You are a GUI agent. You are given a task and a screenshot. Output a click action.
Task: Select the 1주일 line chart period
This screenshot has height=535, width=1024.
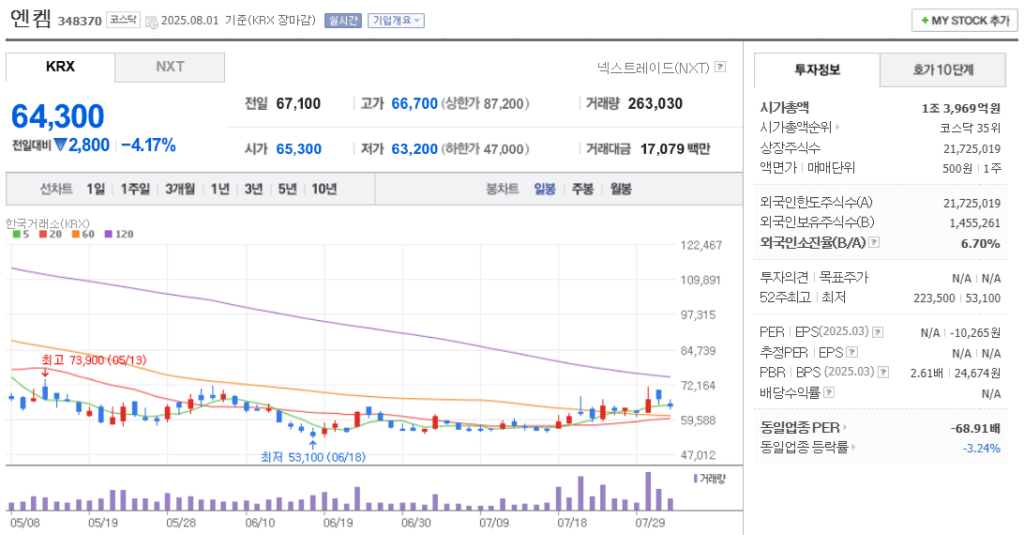coord(135,189)
